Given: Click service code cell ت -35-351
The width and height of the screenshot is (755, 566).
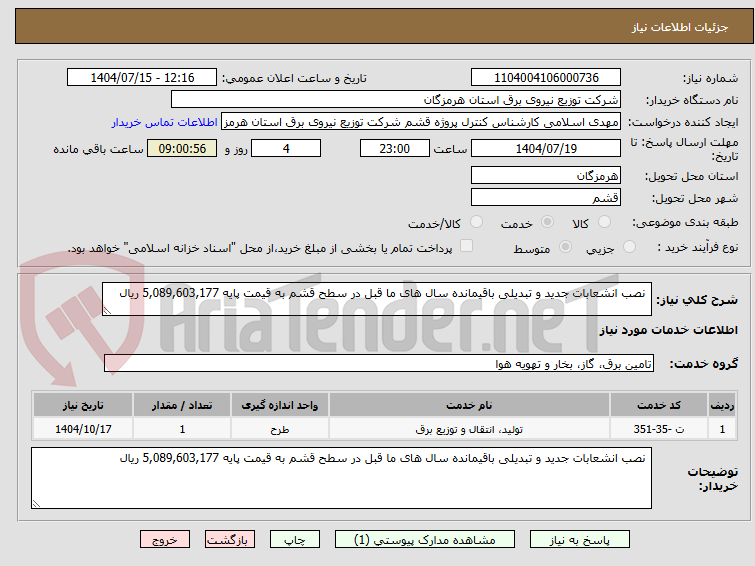Looking at the screenshot, I should pos(658,429).
